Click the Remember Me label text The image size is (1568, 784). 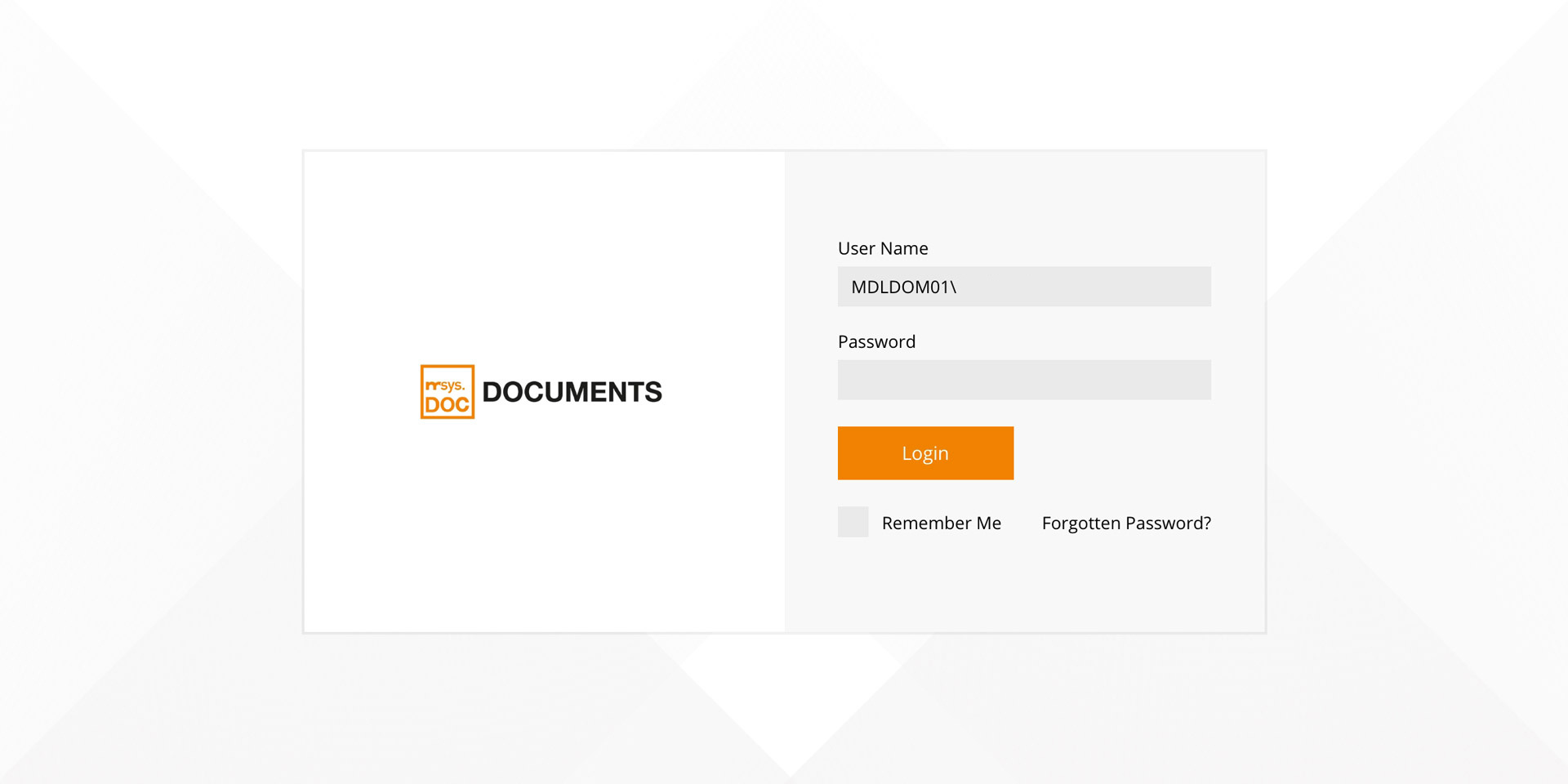click(x=941, y=523)
